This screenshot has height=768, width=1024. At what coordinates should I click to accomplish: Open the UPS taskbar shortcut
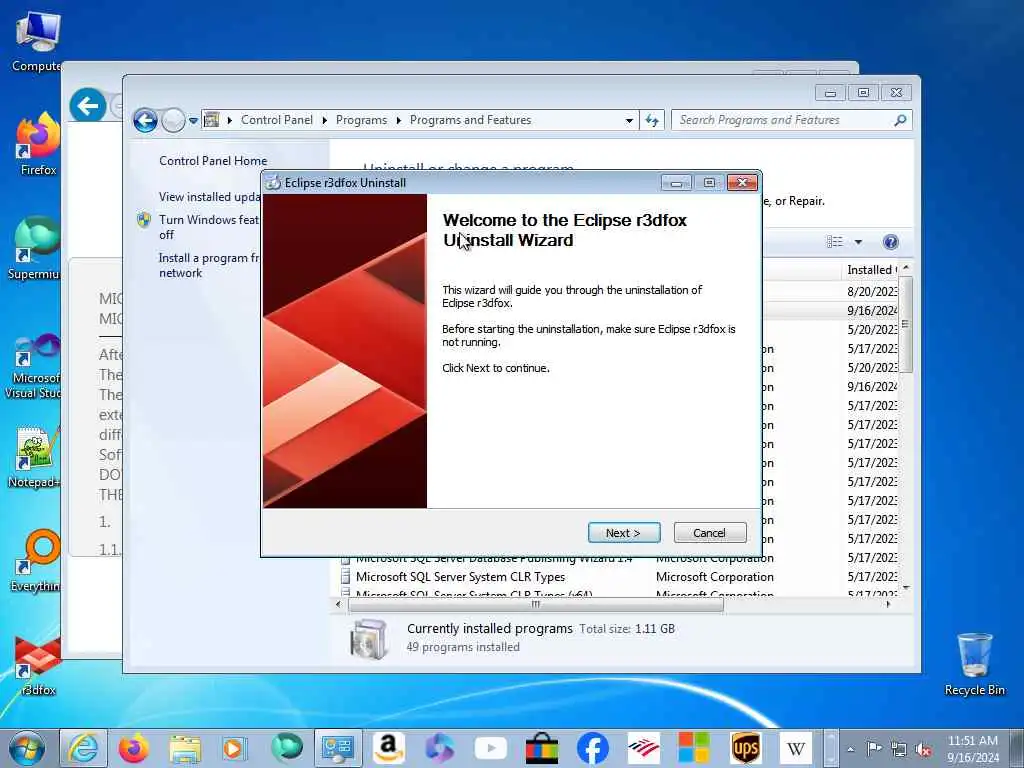coord(745,748)
